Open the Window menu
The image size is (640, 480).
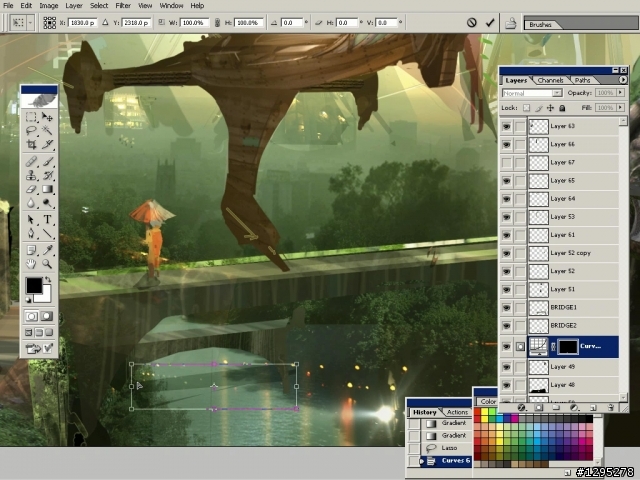pyautogui.click(x=171, y=6)
